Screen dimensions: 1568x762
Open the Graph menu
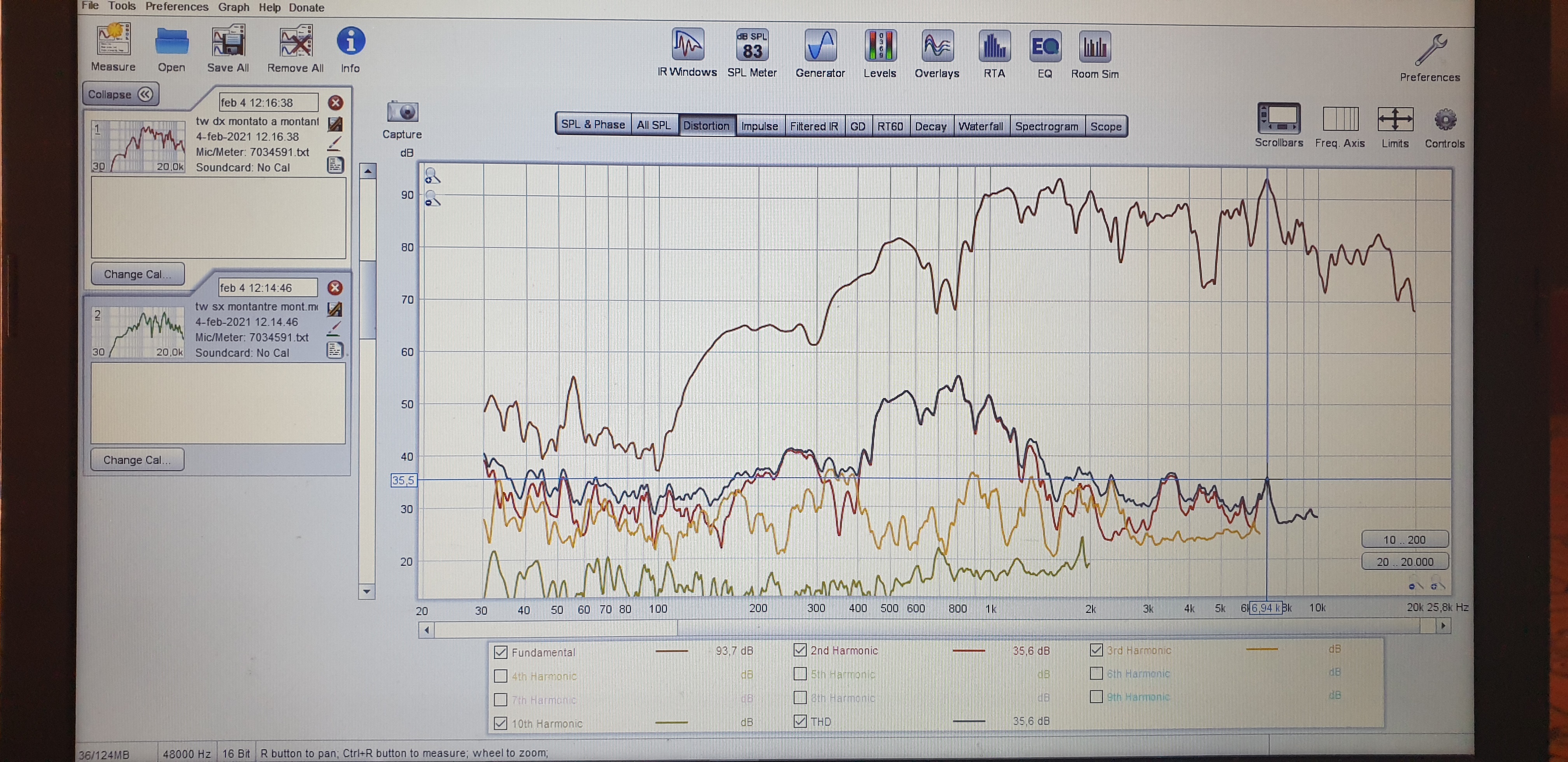(234, 7)
